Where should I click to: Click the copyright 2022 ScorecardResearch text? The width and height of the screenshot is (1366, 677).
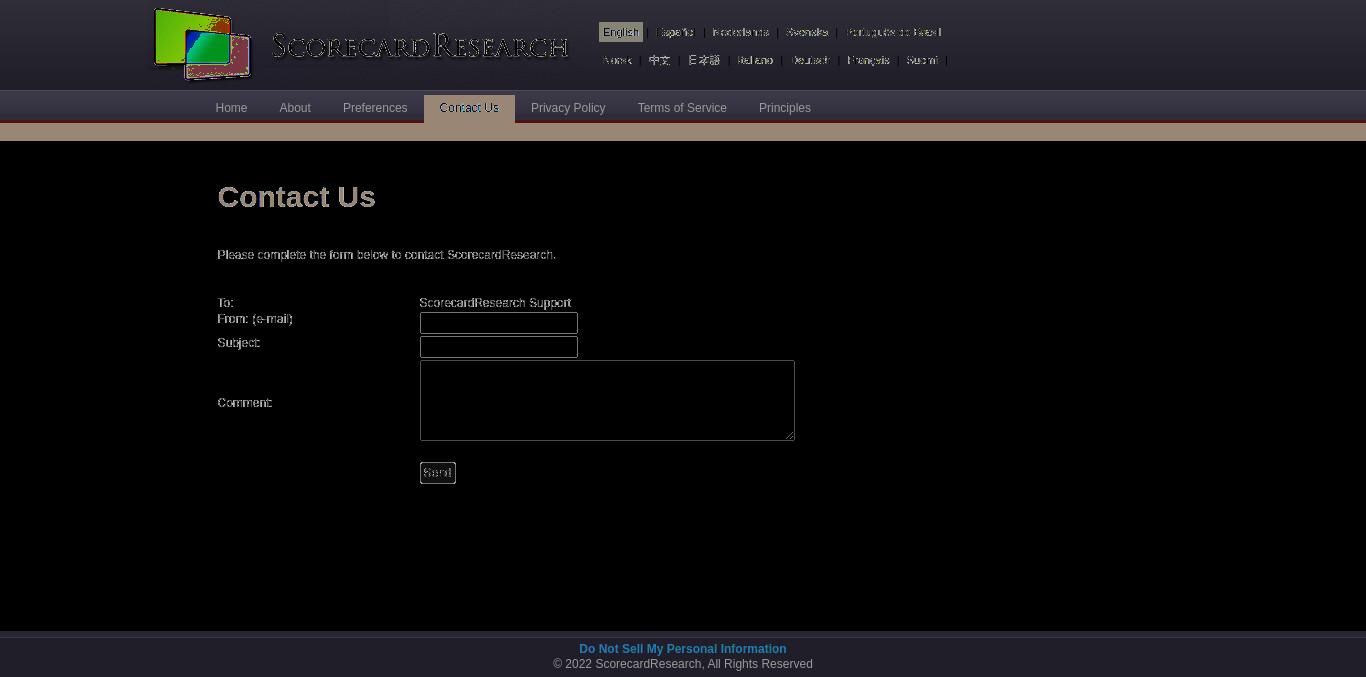point(683,664)
